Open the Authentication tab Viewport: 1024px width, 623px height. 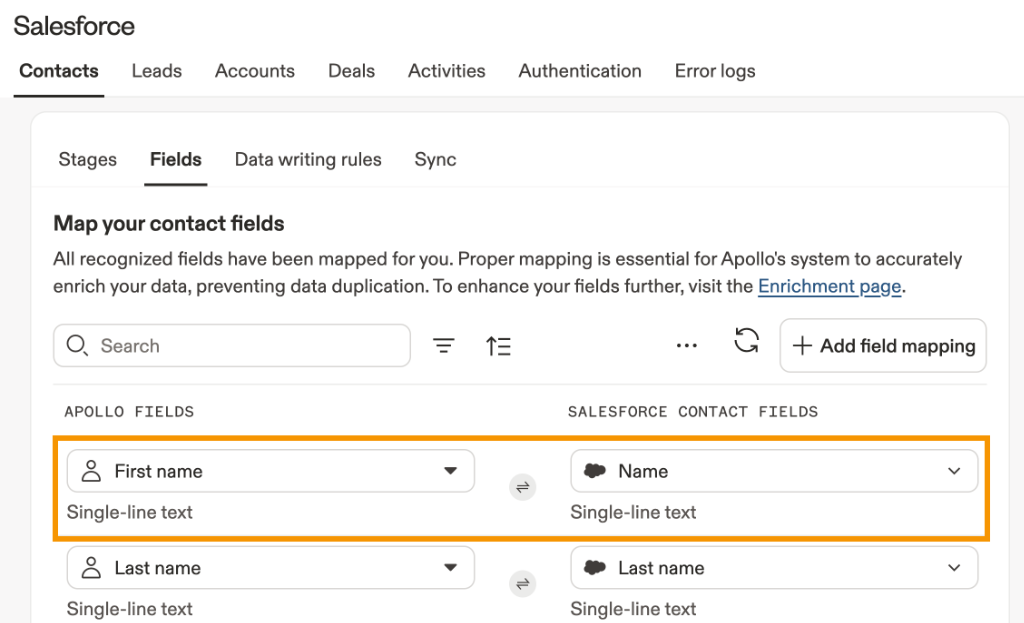[580, 71]
